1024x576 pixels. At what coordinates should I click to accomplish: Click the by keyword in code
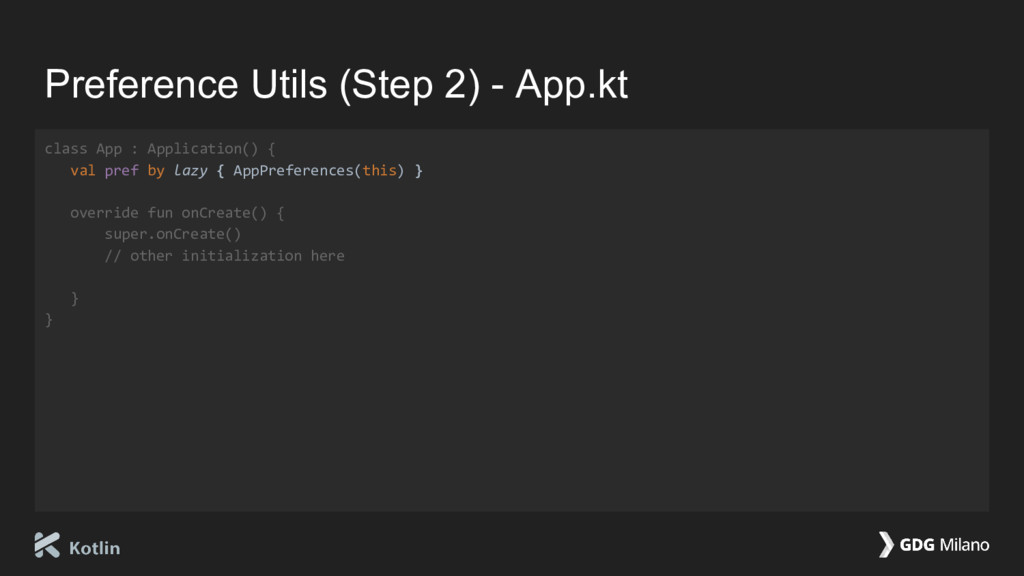[156, 171]
